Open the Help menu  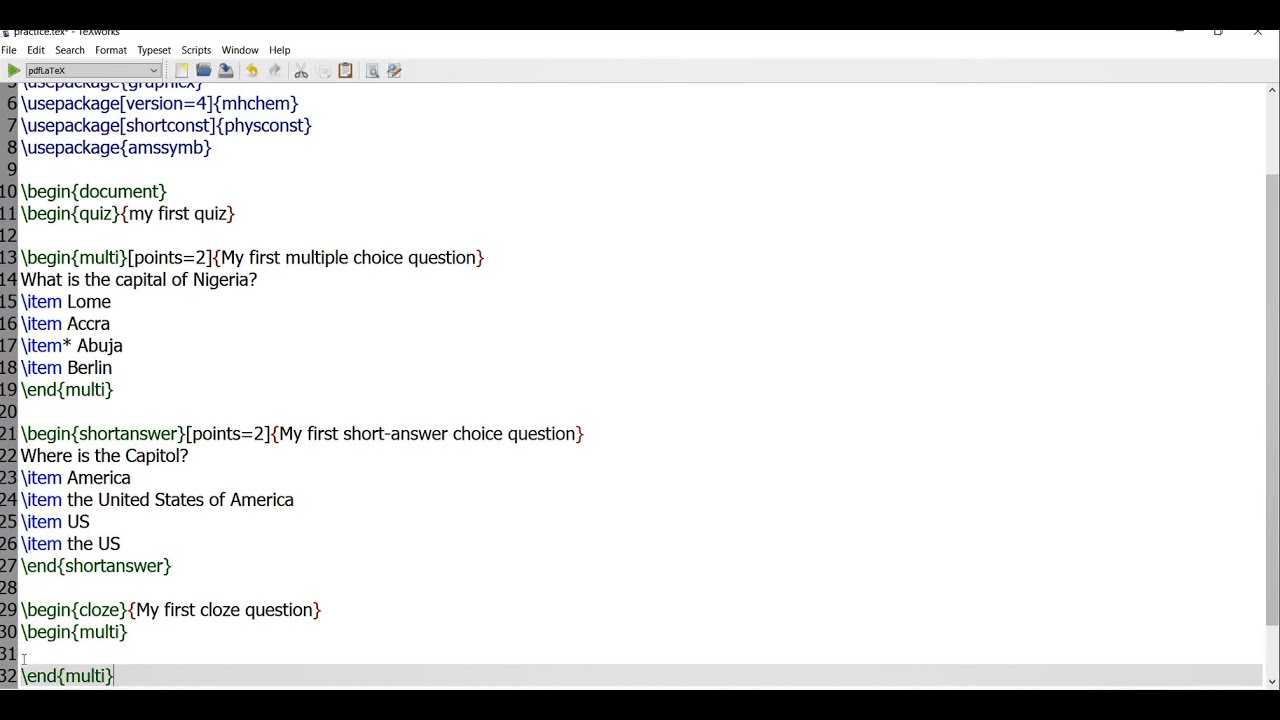pyautogui.click(x=280, y=50)
